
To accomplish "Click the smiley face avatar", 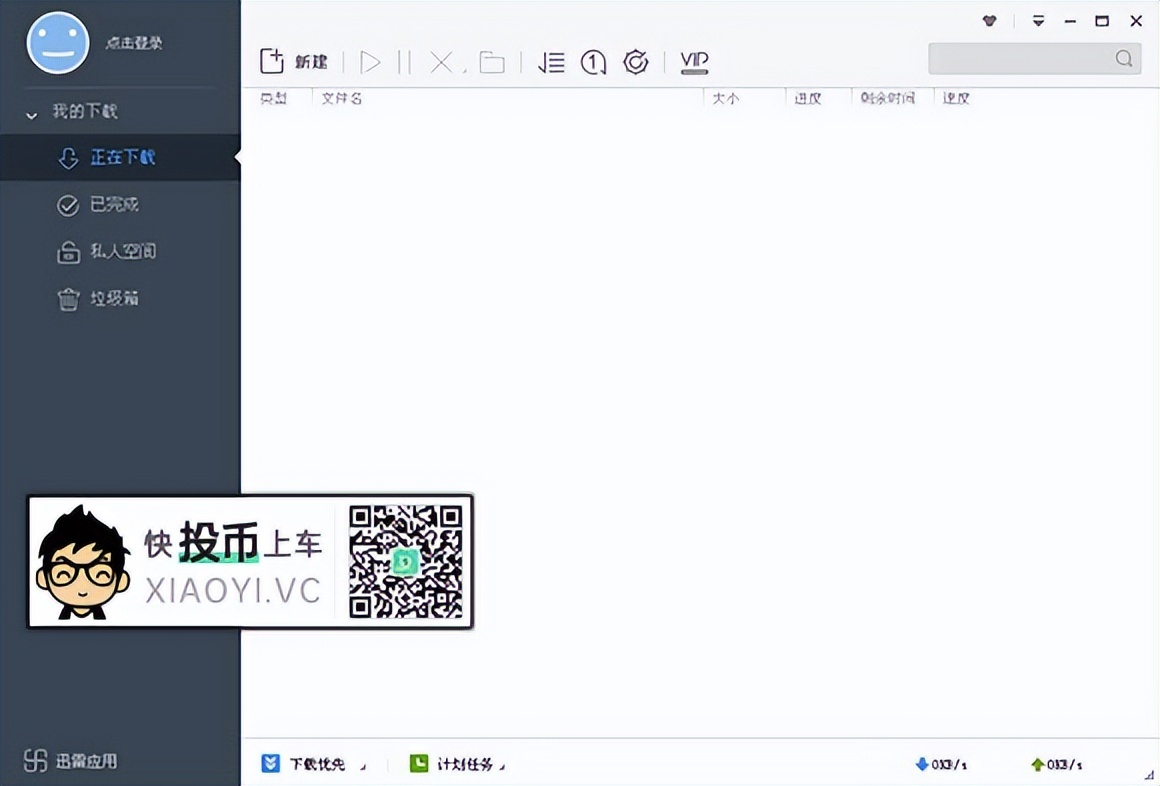I will pos(58,42).
